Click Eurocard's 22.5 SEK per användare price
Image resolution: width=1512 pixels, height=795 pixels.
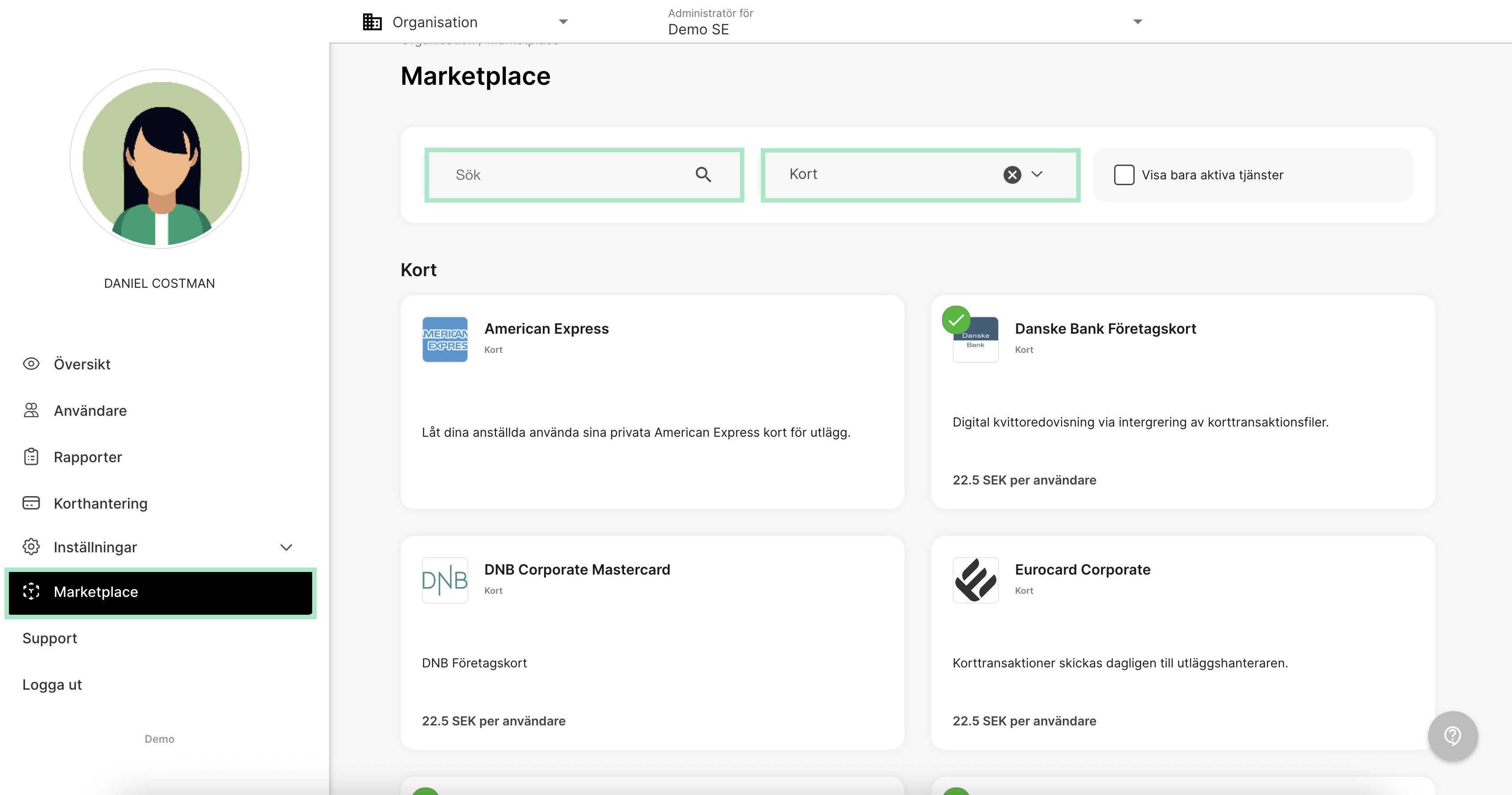[x=1024, y=721]
